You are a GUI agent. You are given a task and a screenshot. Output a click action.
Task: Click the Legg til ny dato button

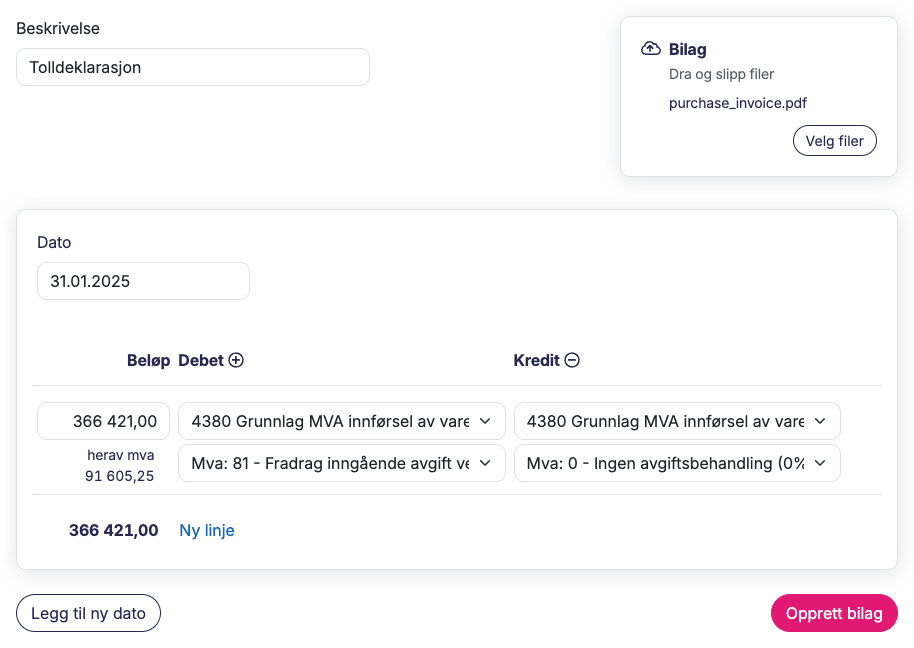coord(88,613)
